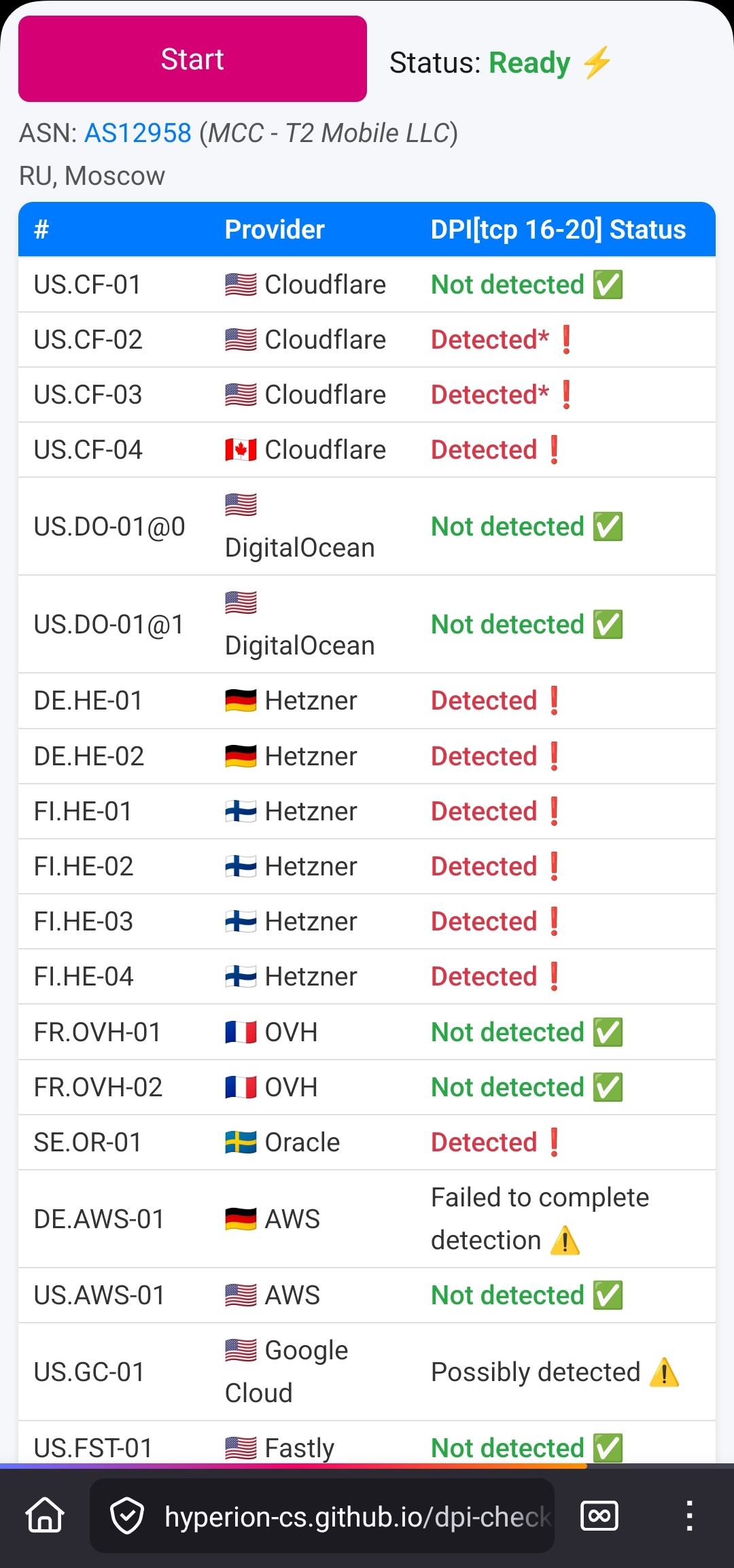Click the lightning bolt beside Ready status
This screenshot has height=1568, width=734.
click(x=597, y=63)
